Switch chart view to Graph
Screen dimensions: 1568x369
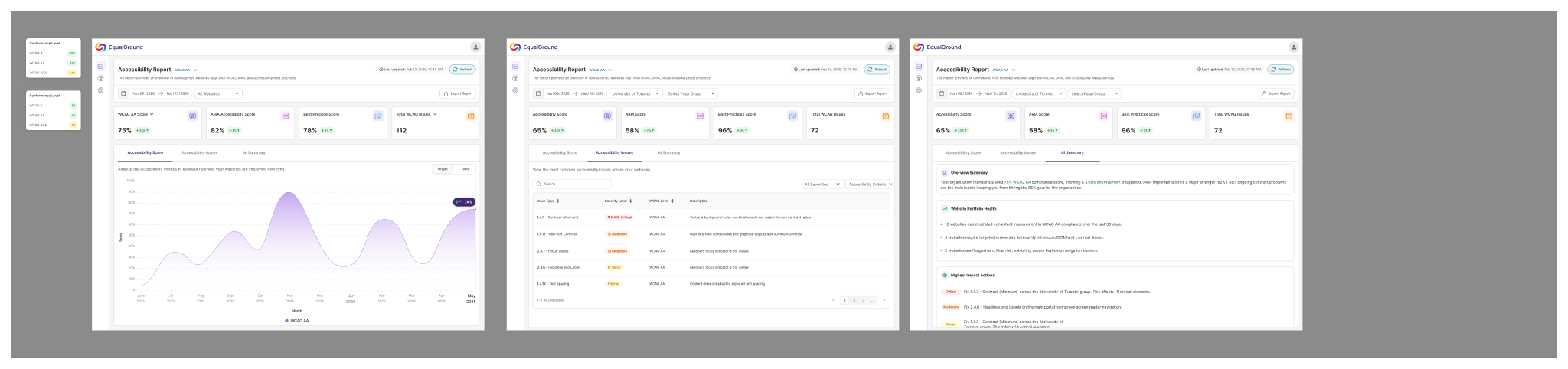pyautogui.click(x=443, y=168)
